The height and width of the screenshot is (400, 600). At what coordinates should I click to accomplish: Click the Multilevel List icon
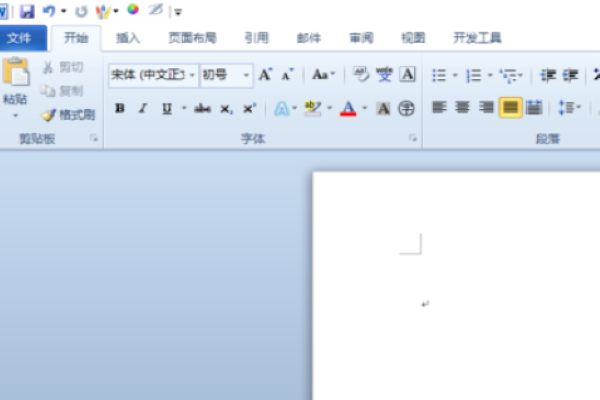[x=510, y=75]
